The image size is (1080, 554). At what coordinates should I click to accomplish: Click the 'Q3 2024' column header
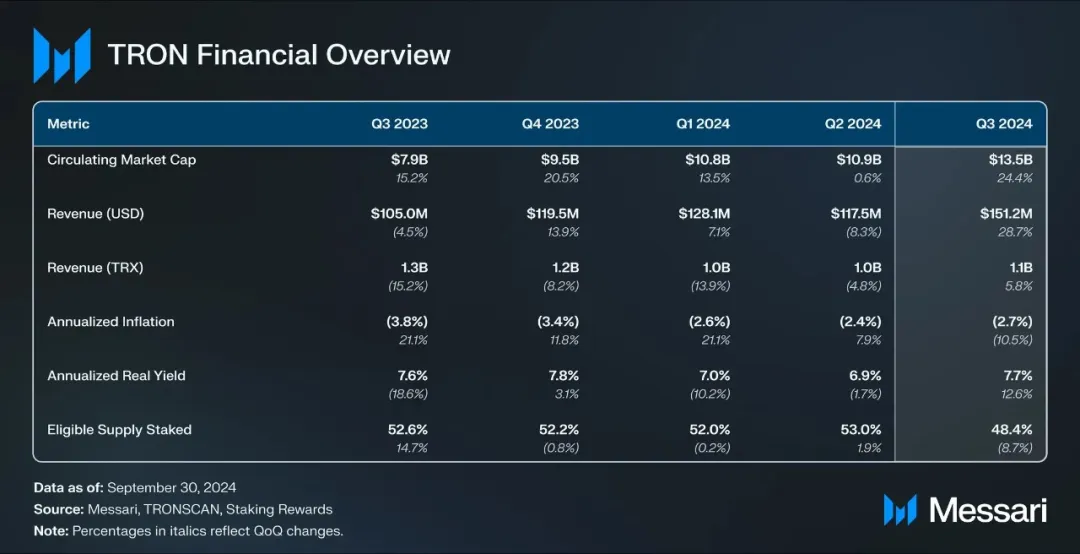1004,124
